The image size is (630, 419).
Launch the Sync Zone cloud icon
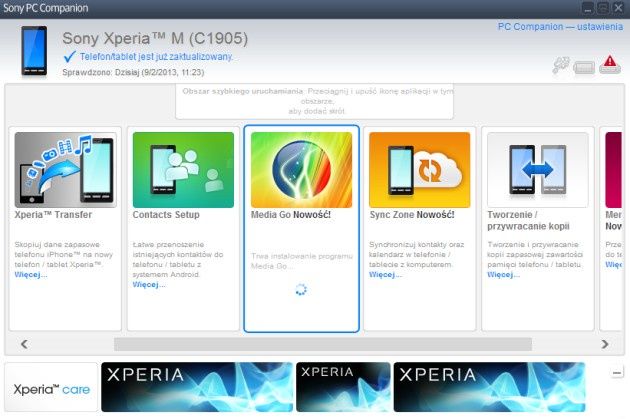[x=419, y=170]
